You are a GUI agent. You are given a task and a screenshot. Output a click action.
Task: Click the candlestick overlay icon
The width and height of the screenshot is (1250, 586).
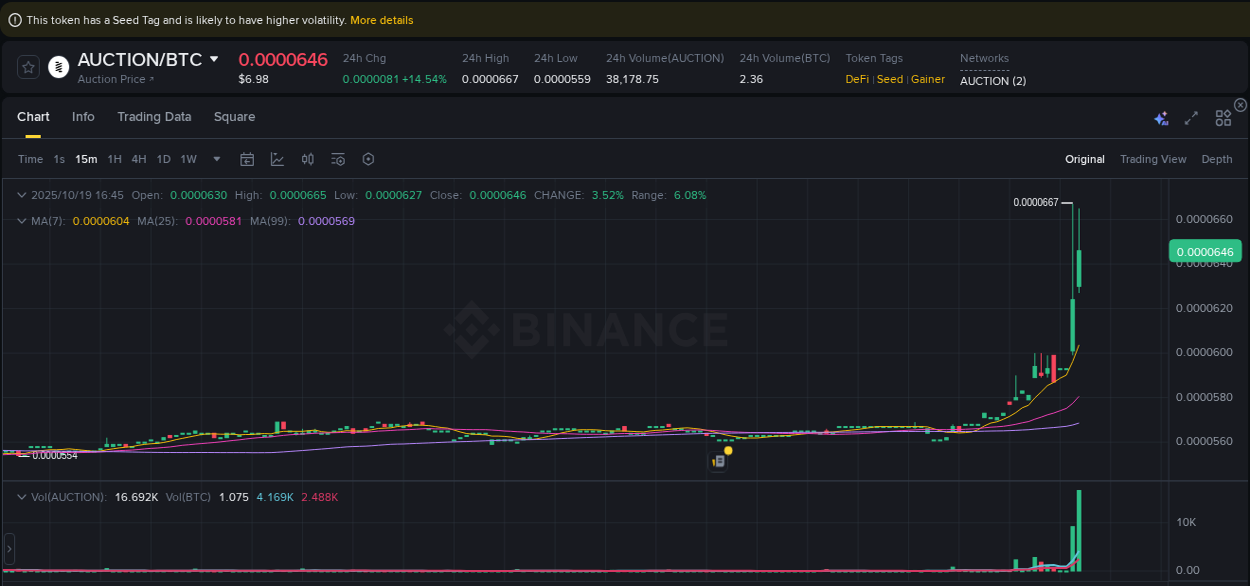(x=307, y=159)
